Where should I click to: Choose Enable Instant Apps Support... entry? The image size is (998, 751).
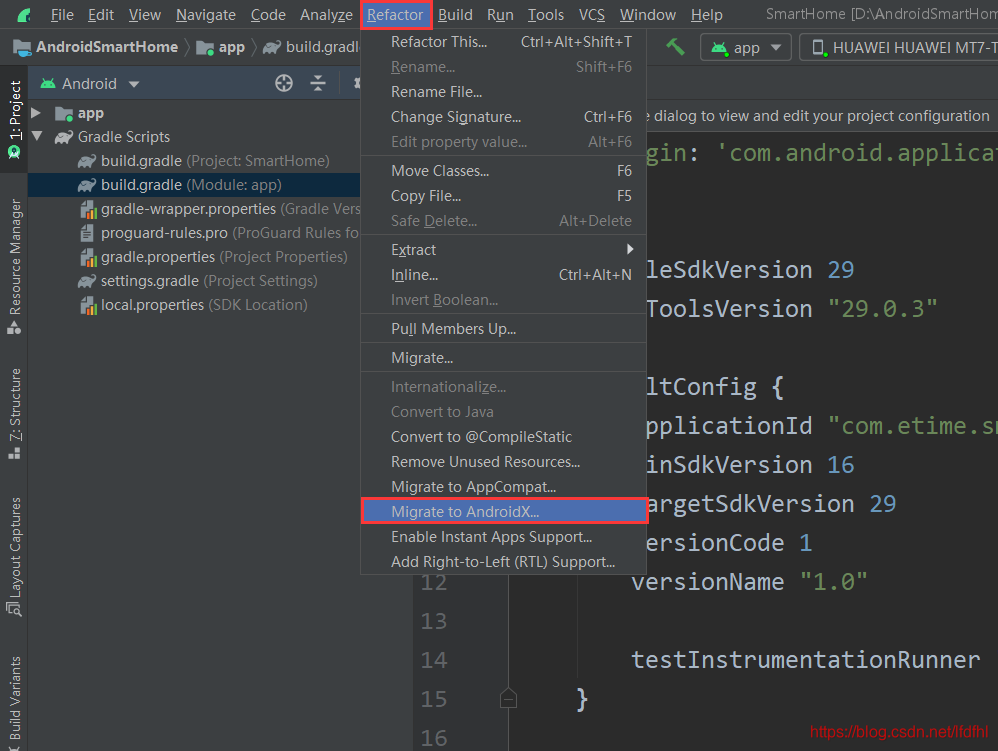pos(503,537)
